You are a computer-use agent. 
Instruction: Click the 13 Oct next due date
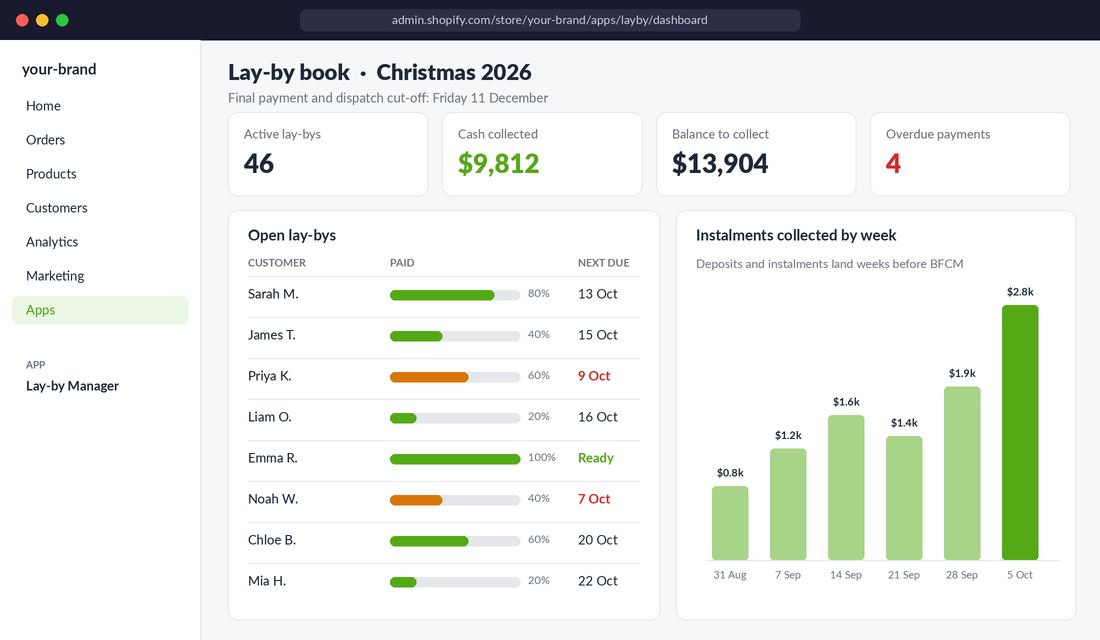(598, 294)
